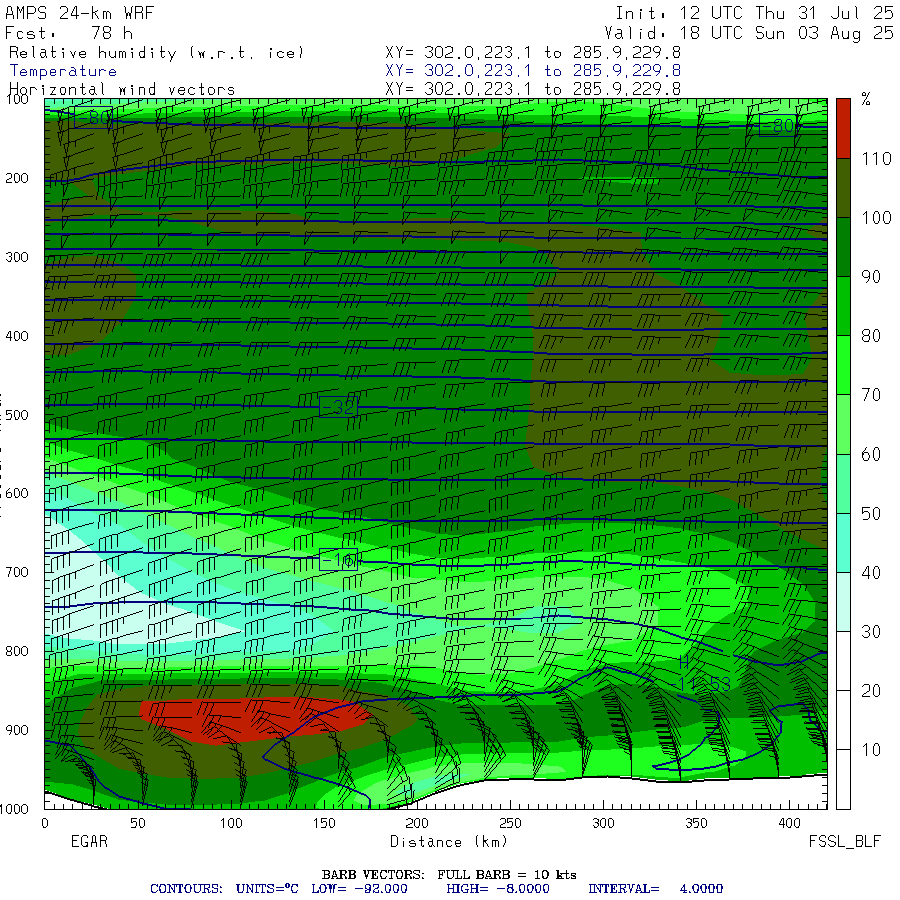
Task: Click the "Relative humidity (w.r.t. ice)" label
Action: 156,53
